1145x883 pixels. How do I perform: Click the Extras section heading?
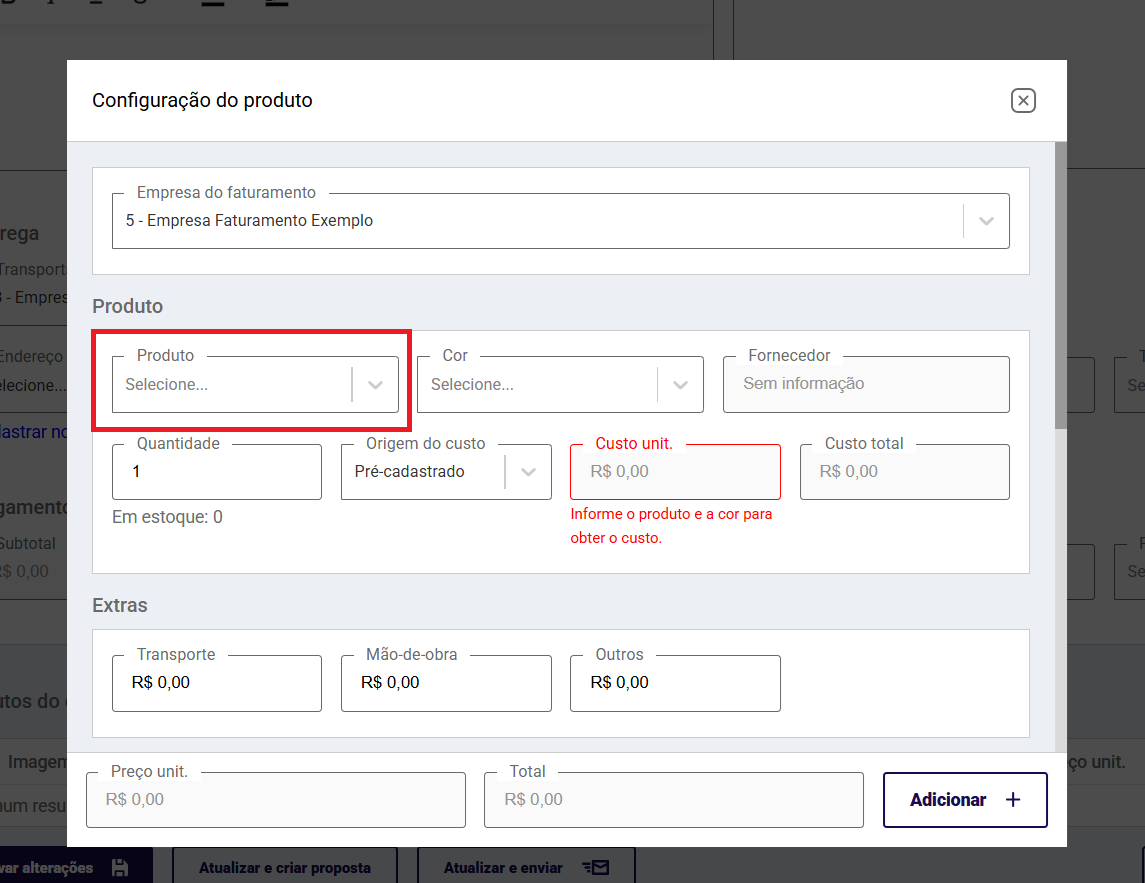point(120,605)
